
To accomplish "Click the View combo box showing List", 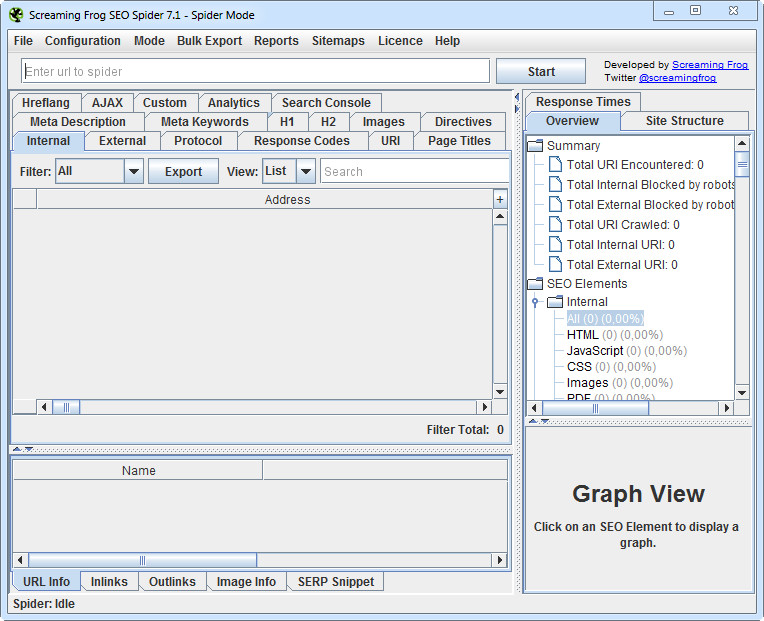I will (289, 171).
